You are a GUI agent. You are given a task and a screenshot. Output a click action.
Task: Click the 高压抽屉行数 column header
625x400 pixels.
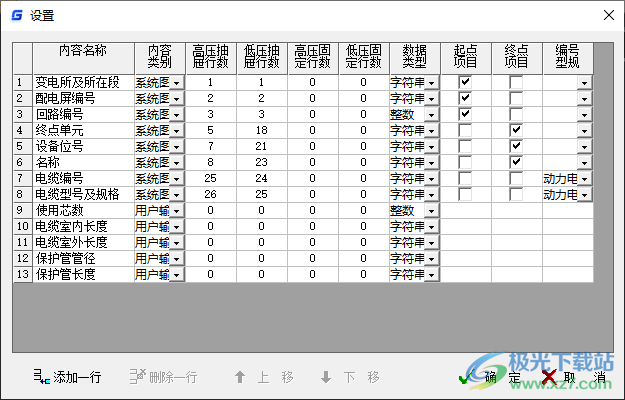[210, 59]
